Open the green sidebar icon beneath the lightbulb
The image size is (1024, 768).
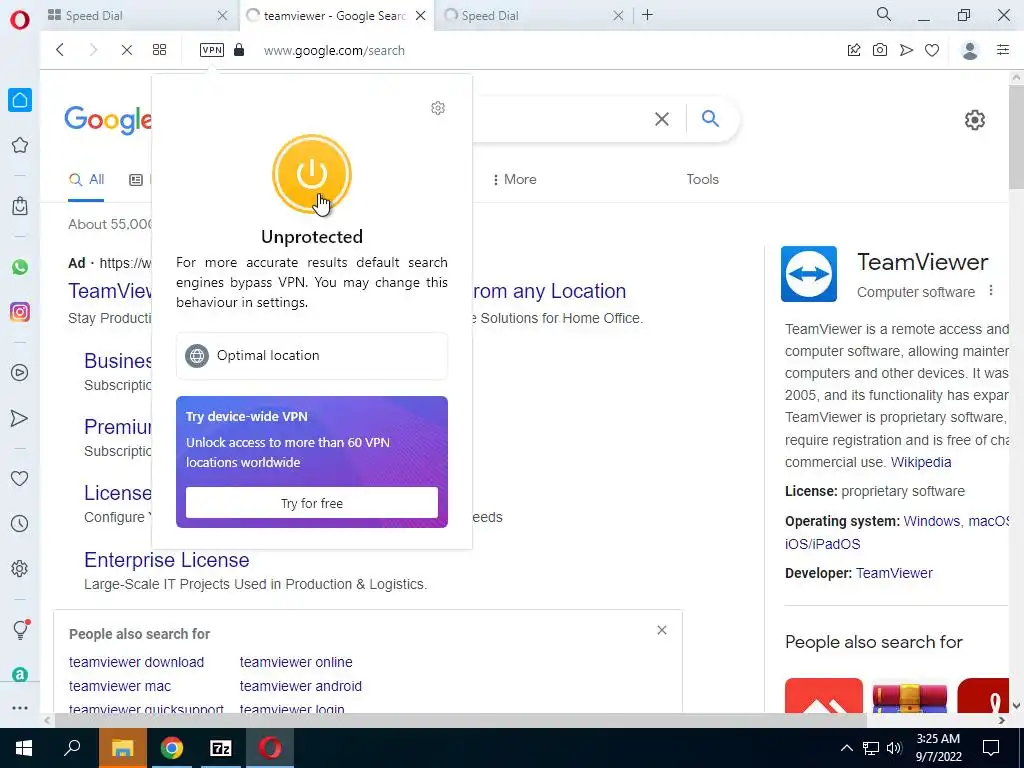(x=20, y=675)
